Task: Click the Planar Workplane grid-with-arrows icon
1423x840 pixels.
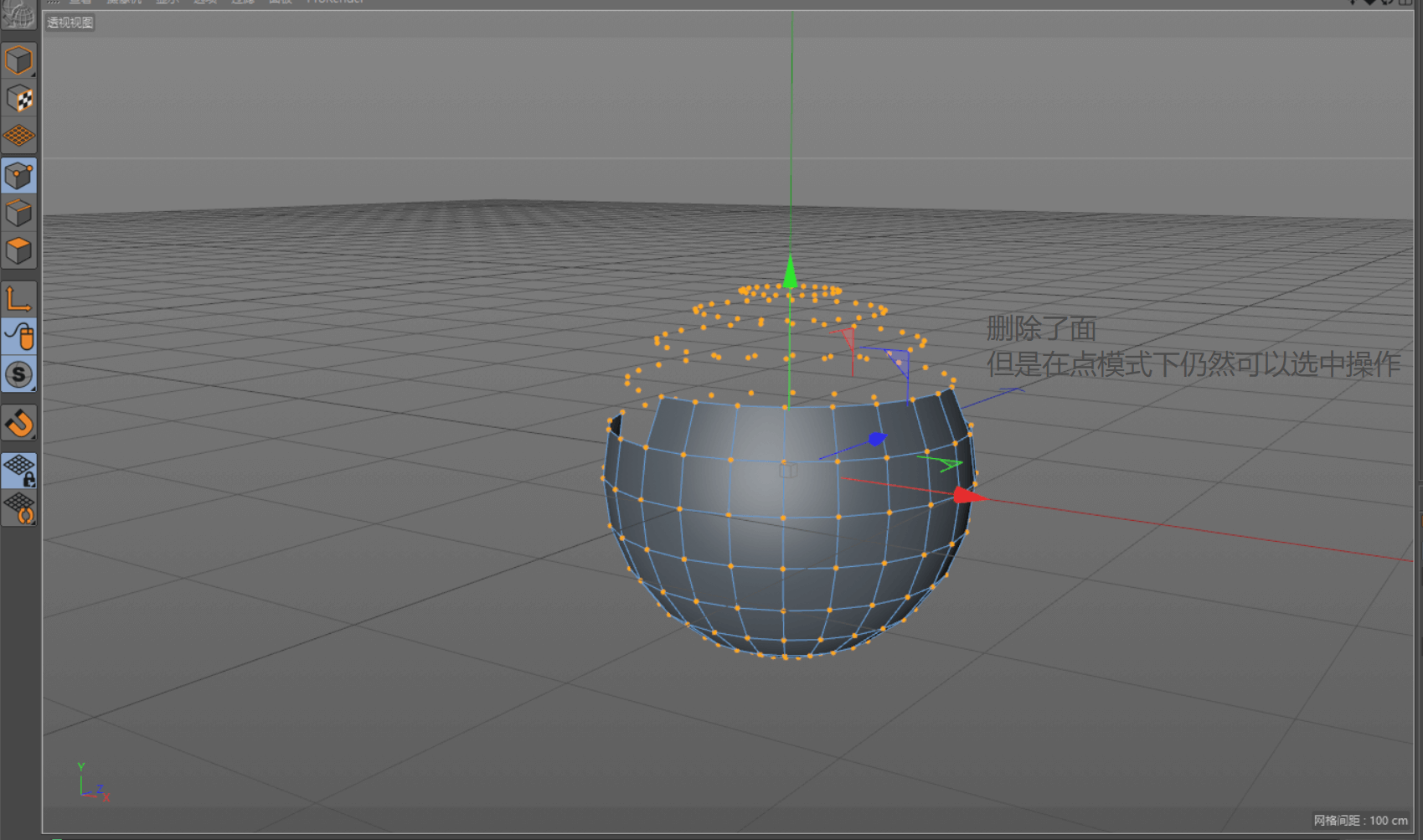Action: click(18, 508)
